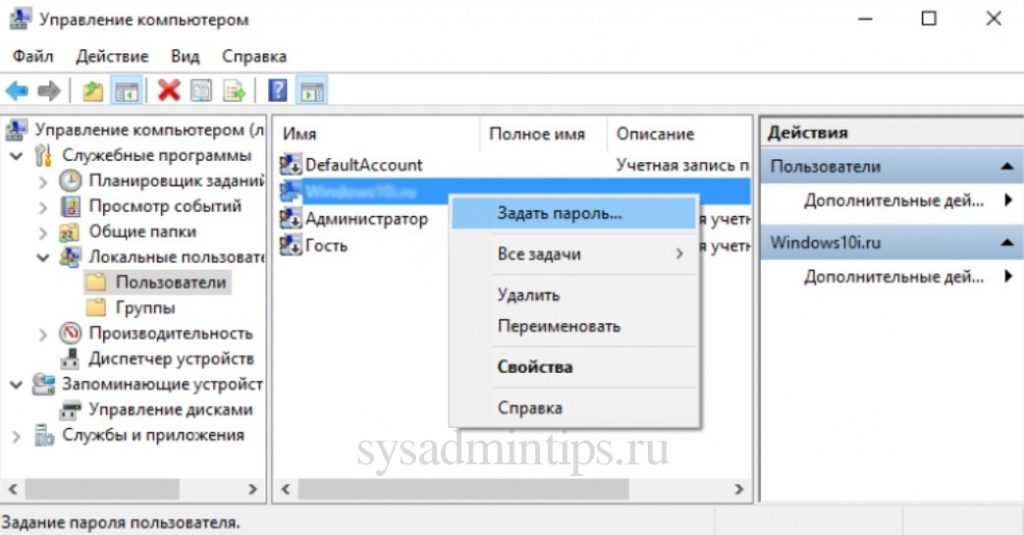The height and width of the screenshot is (535, 1024).
Task: Choose Задать пароль... in context menu
Action: click(x=559, y=213)
